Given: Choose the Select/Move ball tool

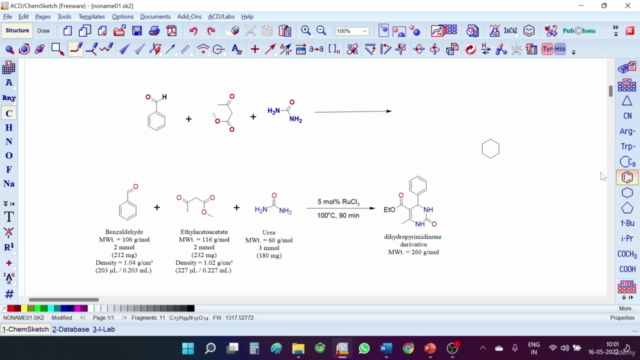Looking at the screenshot, I should pyautogui.click(x=9, y=49).
